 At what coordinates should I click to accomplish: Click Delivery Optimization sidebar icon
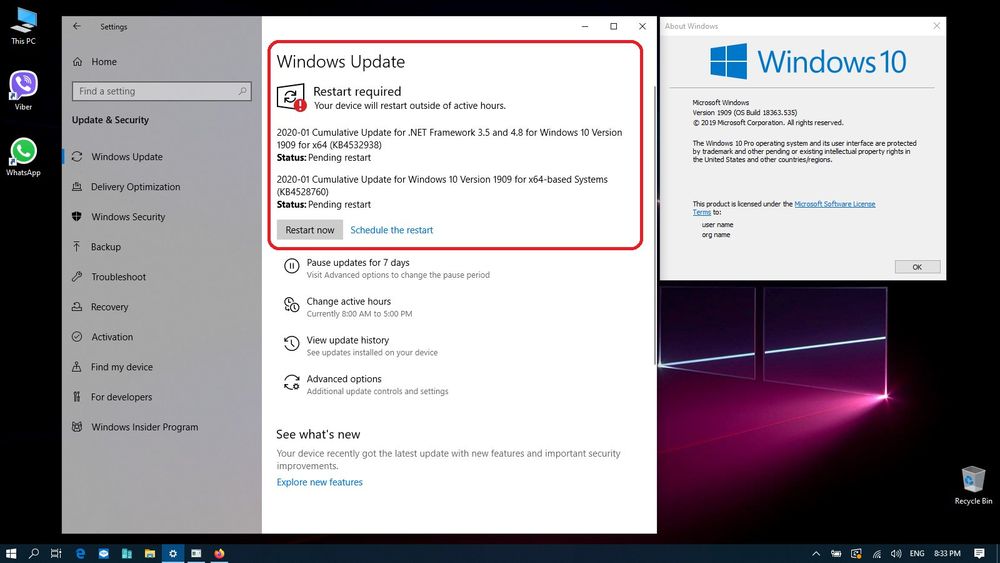[x=77, y=187]
